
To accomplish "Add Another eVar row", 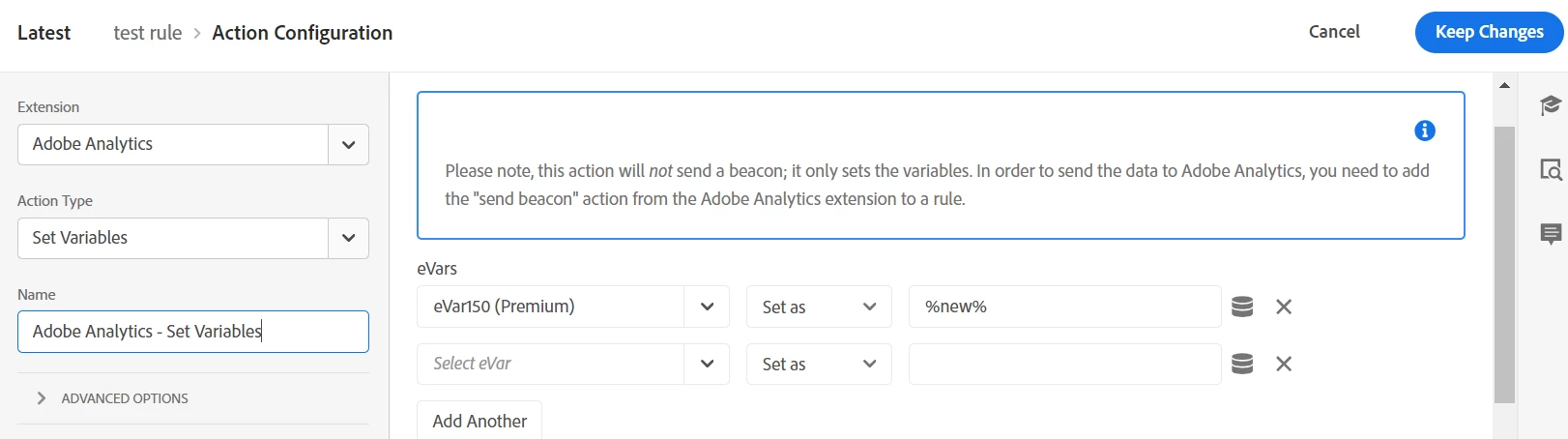I will click(479, 421).
